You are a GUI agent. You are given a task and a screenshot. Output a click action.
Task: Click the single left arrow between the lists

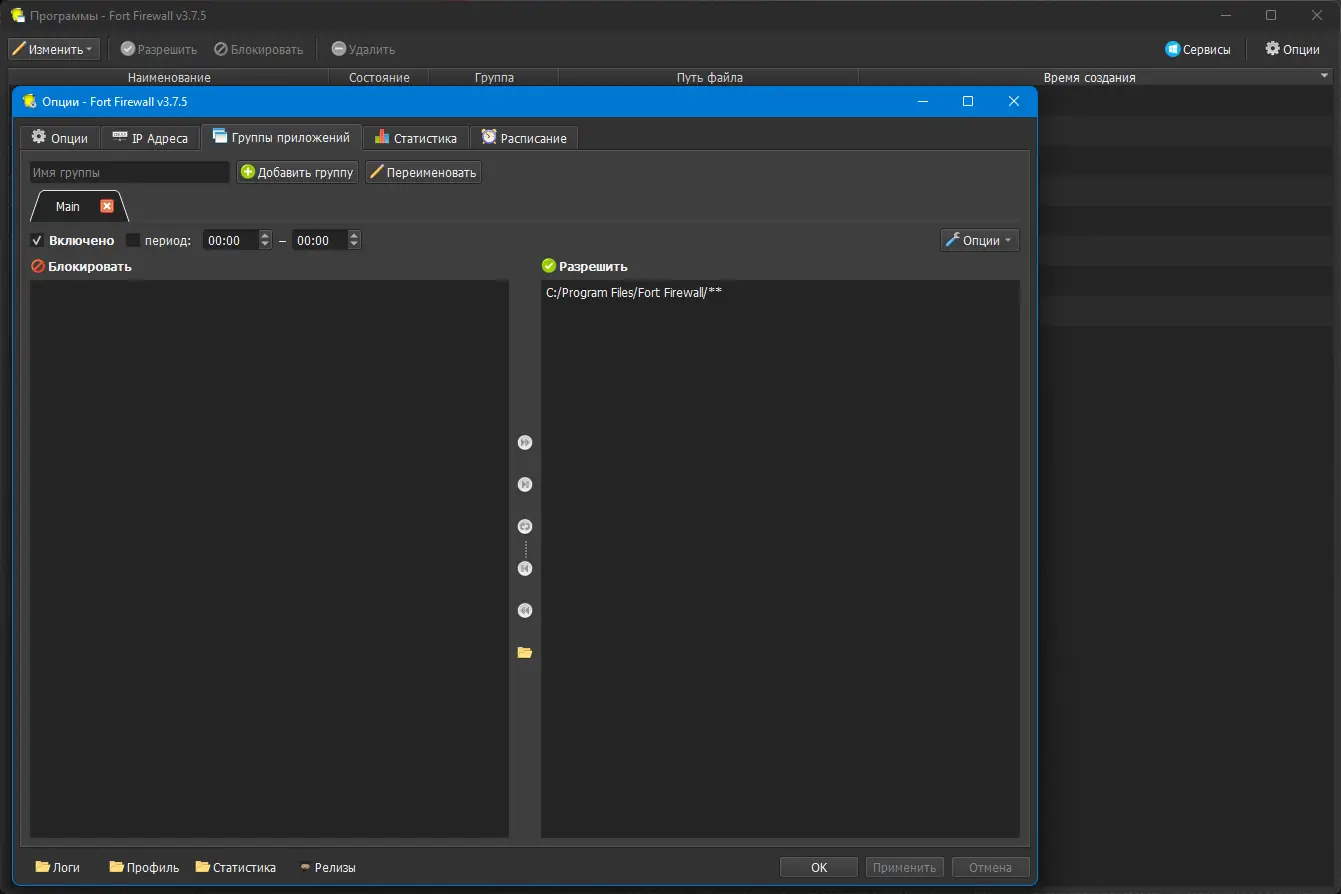(525, 569)
